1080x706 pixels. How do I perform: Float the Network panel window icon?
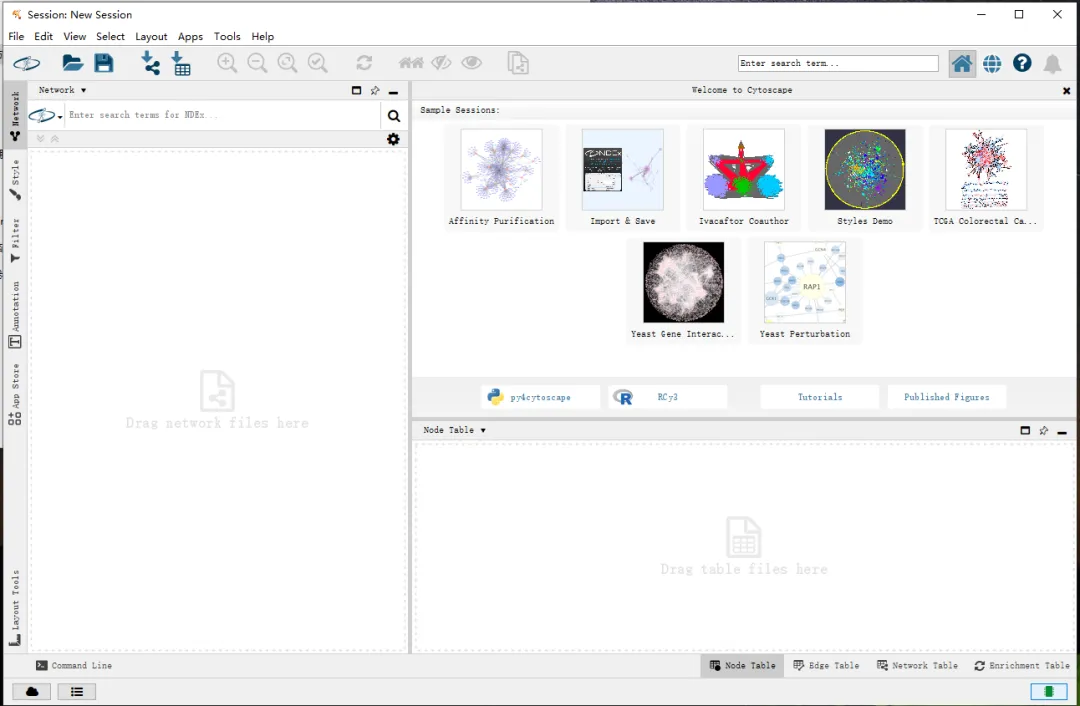356,90
